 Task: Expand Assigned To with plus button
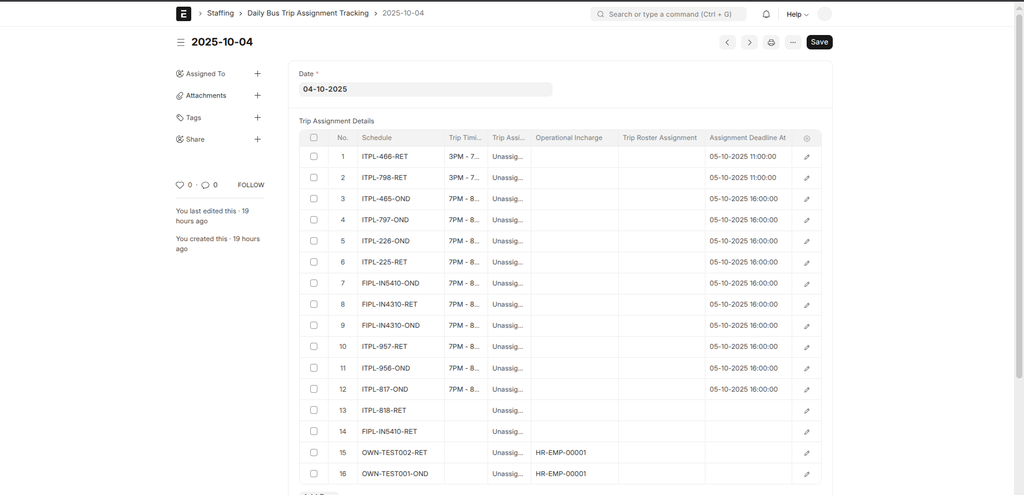tap(257, 74)
